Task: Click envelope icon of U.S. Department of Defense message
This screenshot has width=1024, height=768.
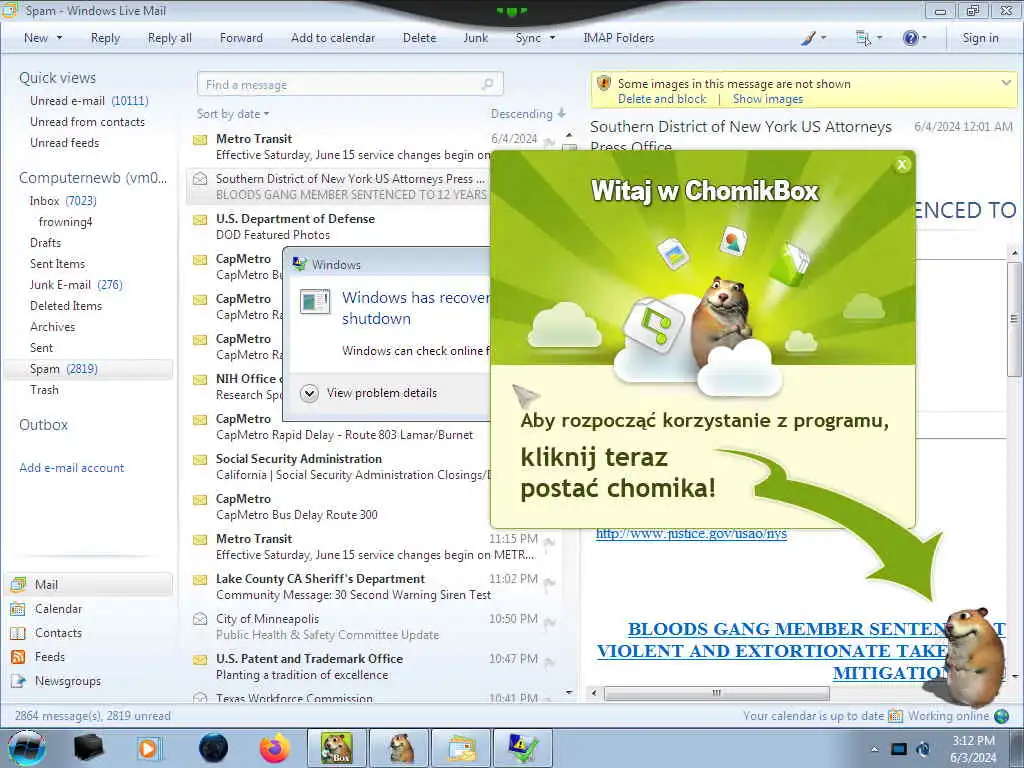Action: click(x=200, y=219)
